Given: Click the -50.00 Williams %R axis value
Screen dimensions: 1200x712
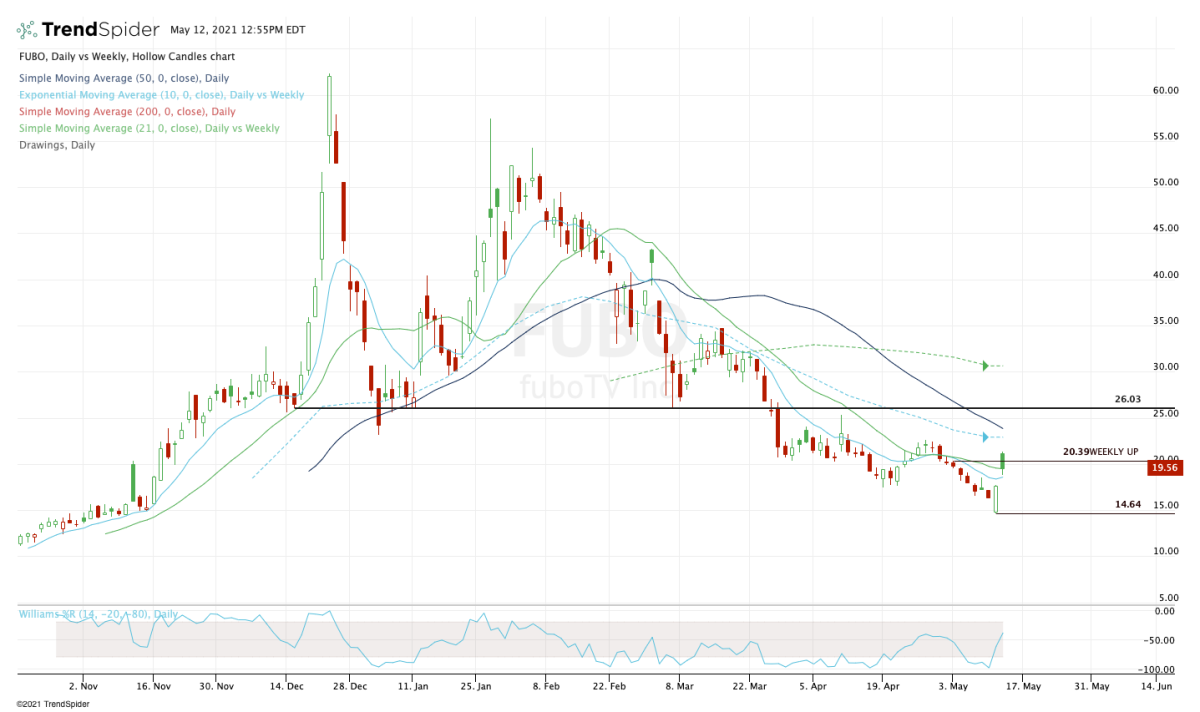Looking at the screenshot, I should click(x=1161, y=640).
